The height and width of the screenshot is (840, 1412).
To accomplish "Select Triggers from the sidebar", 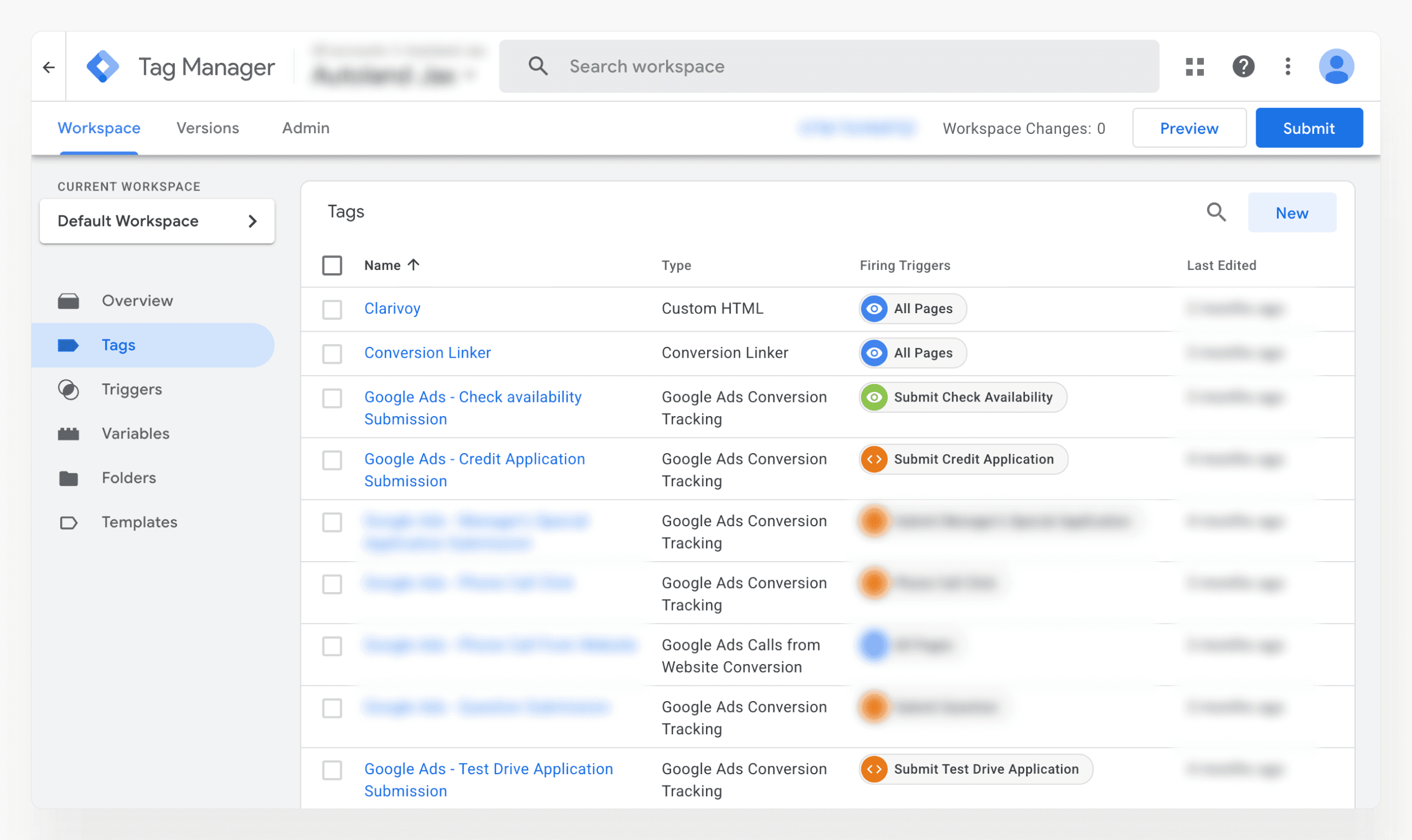I will pyautogui.click(x=131, y=389).
